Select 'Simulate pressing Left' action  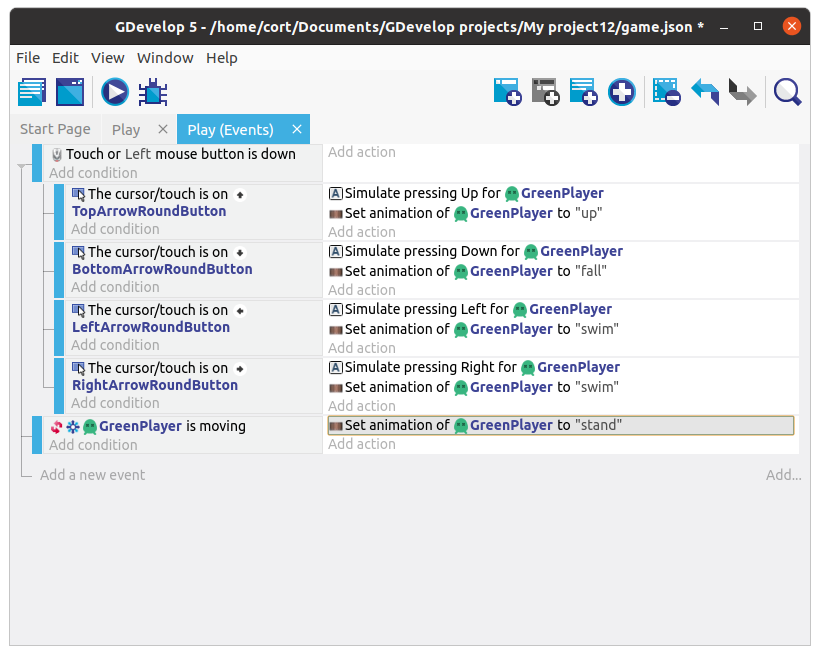click(470, 310)
